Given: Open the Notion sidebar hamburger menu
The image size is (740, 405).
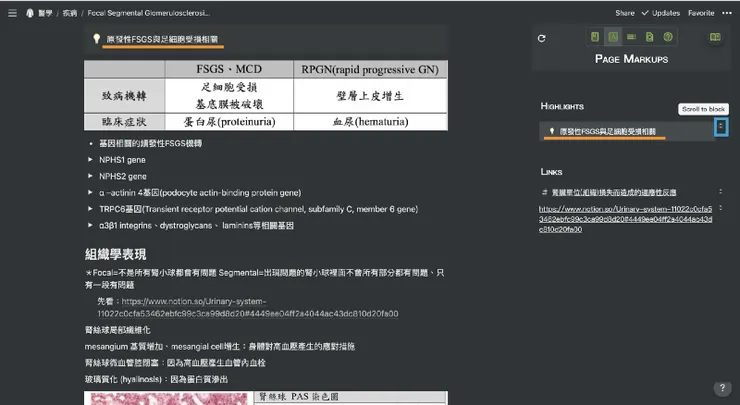Looking at the screenshot, I should (13, 13).
